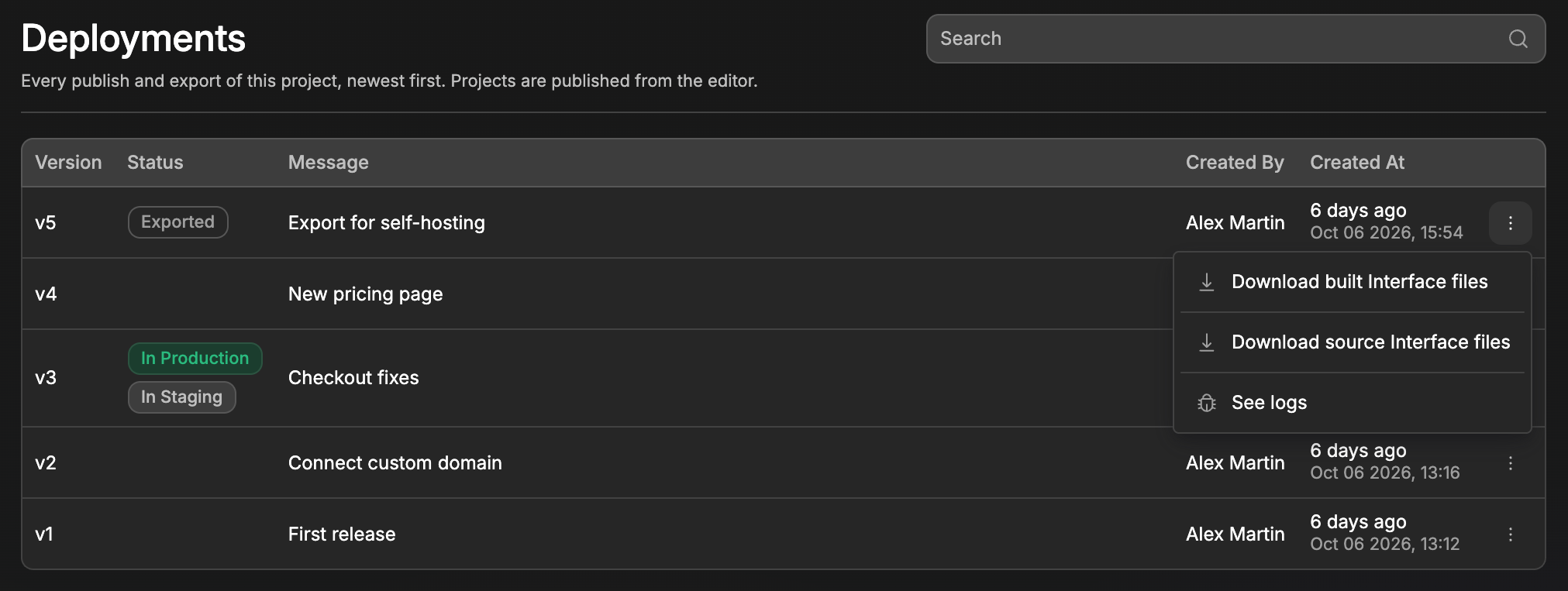This screenshot has height=591, width=1568.
Task: Select the 'New pricing page' message
Action: click(x=366, y=294)
